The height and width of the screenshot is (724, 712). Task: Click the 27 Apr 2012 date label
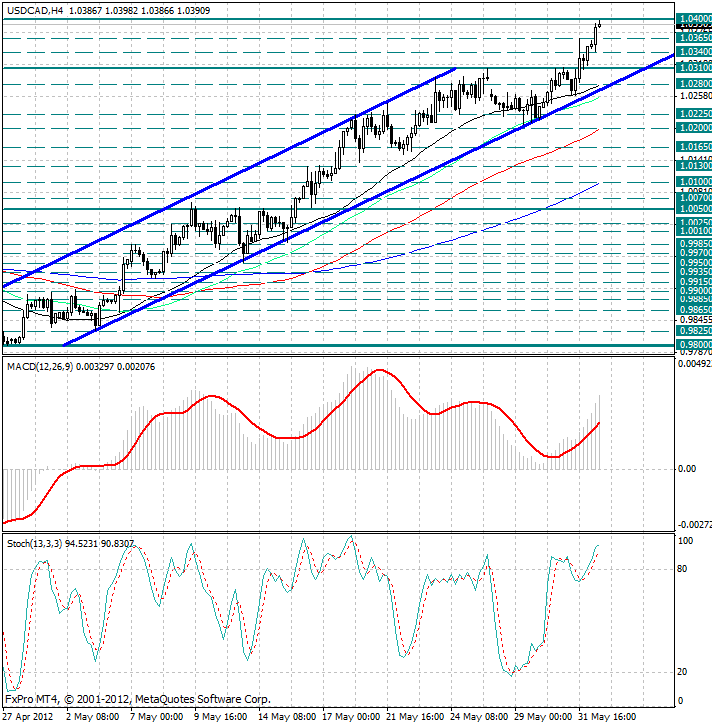(x=28, y=717)
